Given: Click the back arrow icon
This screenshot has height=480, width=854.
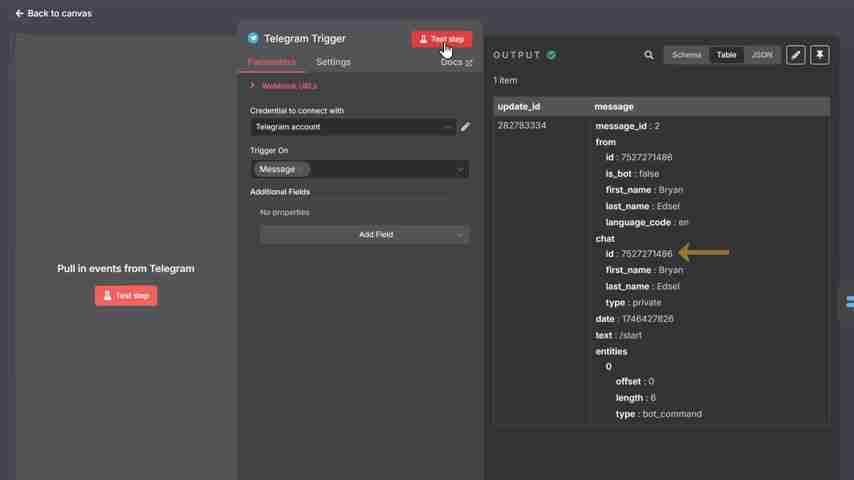Looking at the screenshot, I should [20, 13].
